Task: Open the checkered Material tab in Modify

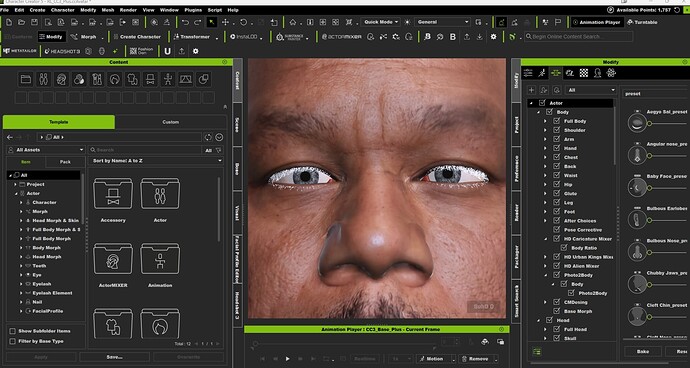Action: [x=584, y=73]
